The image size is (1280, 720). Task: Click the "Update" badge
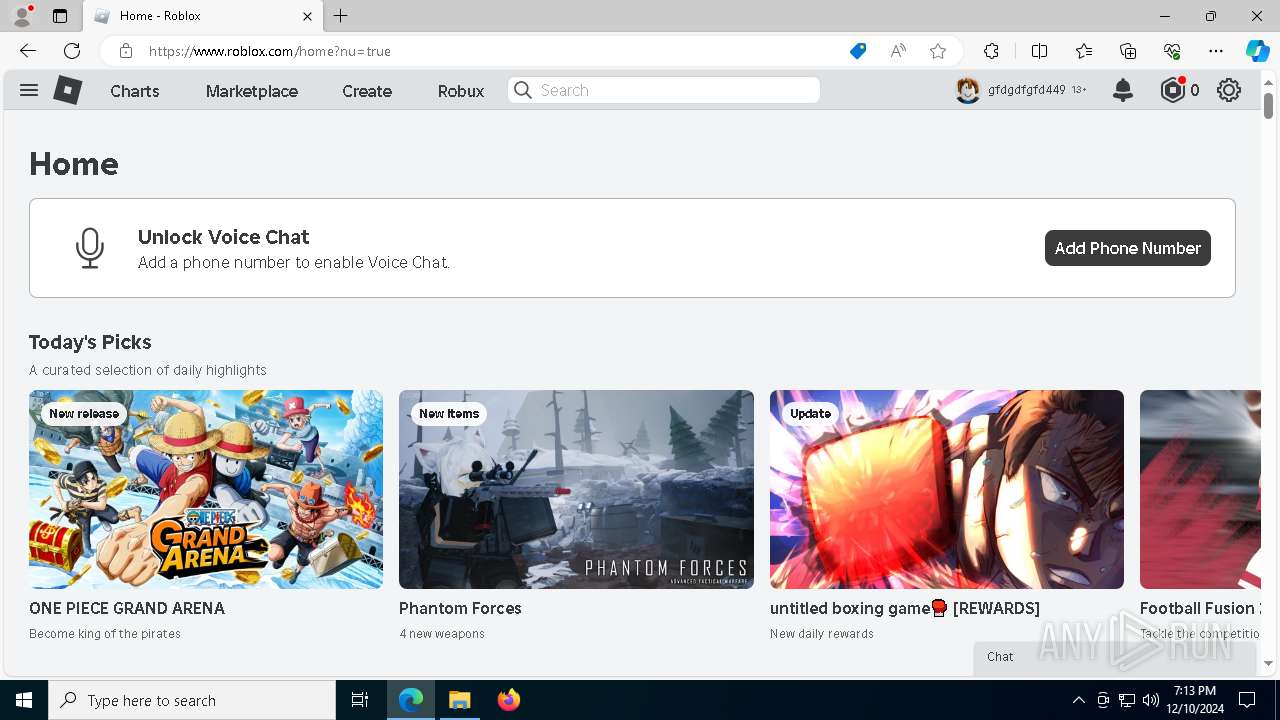point(810,414)
